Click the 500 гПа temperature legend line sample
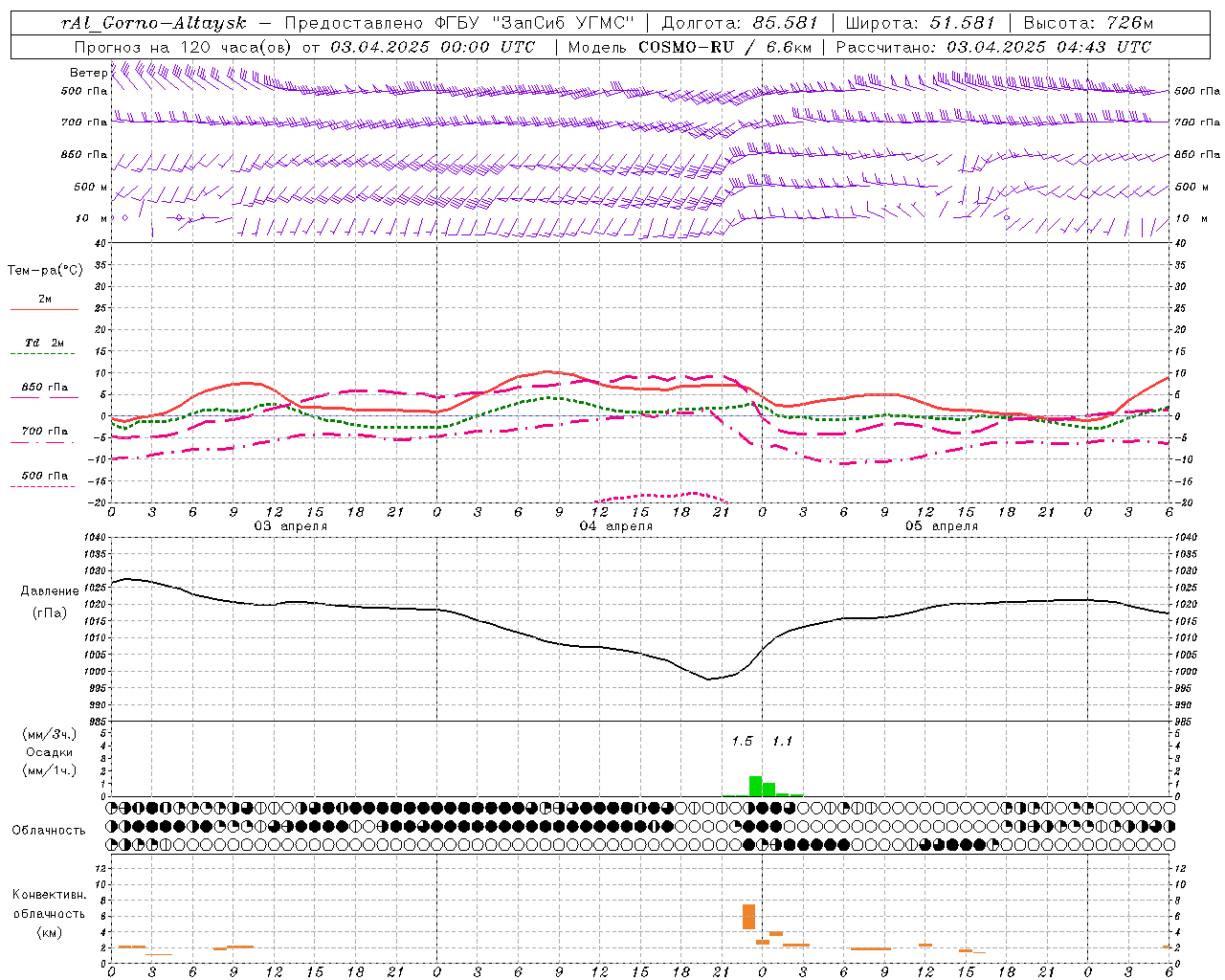The height and width of the screenshot is (980, 1225). click(42, 487)
